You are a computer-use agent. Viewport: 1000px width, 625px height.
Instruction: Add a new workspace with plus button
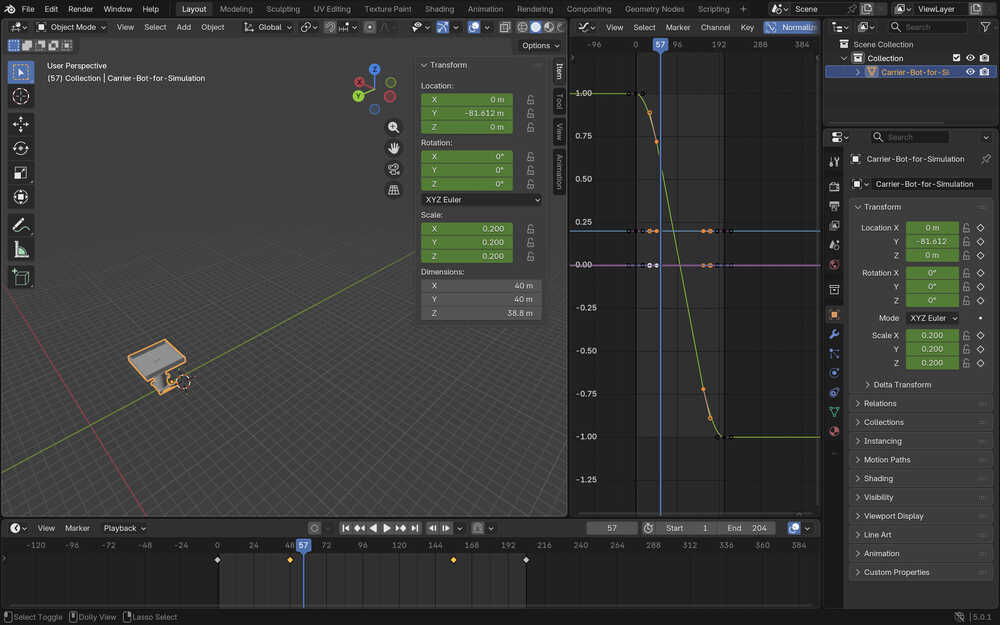point(743,9)
